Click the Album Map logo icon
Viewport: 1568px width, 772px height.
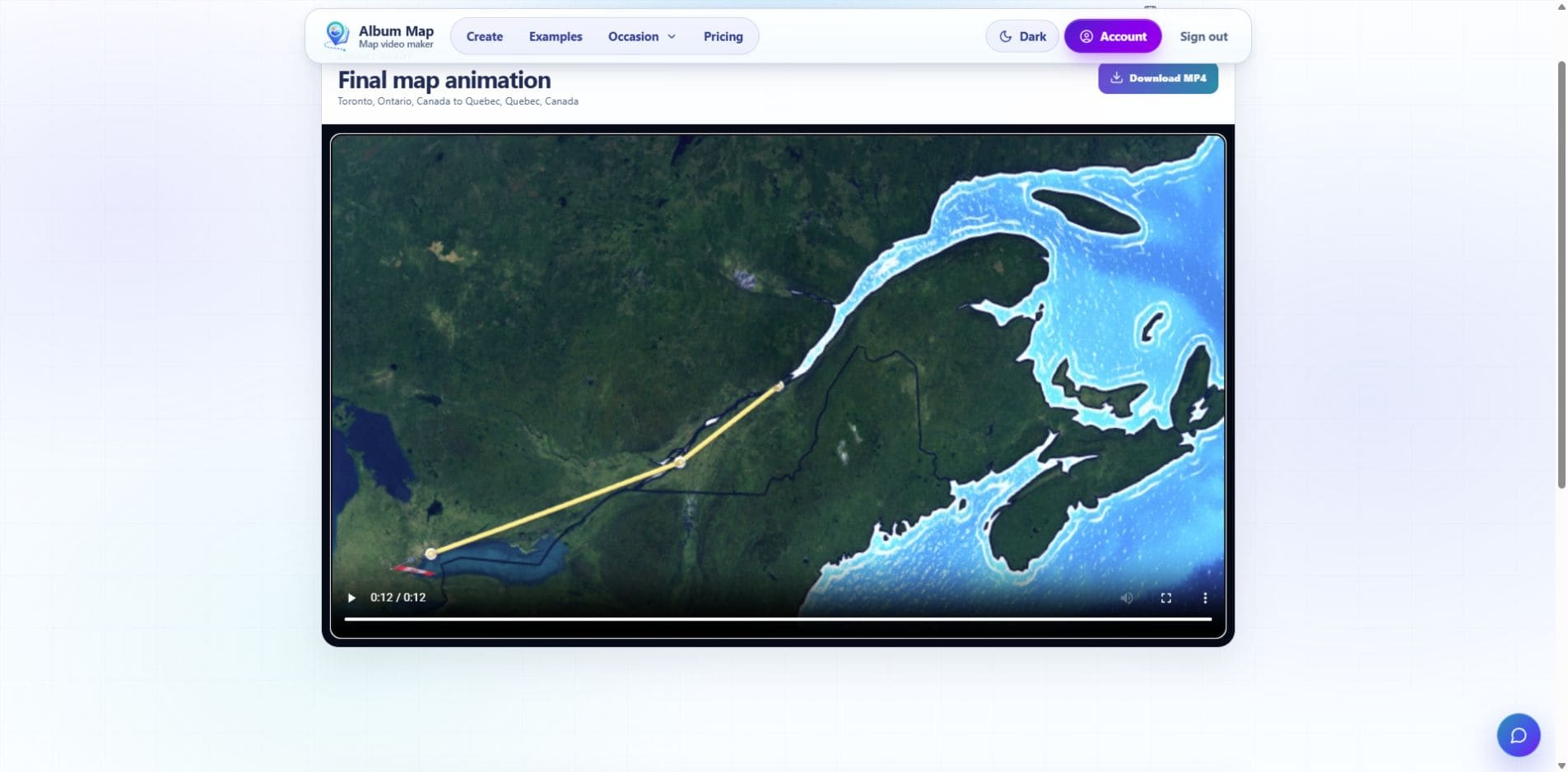click(x=336, y=36)
